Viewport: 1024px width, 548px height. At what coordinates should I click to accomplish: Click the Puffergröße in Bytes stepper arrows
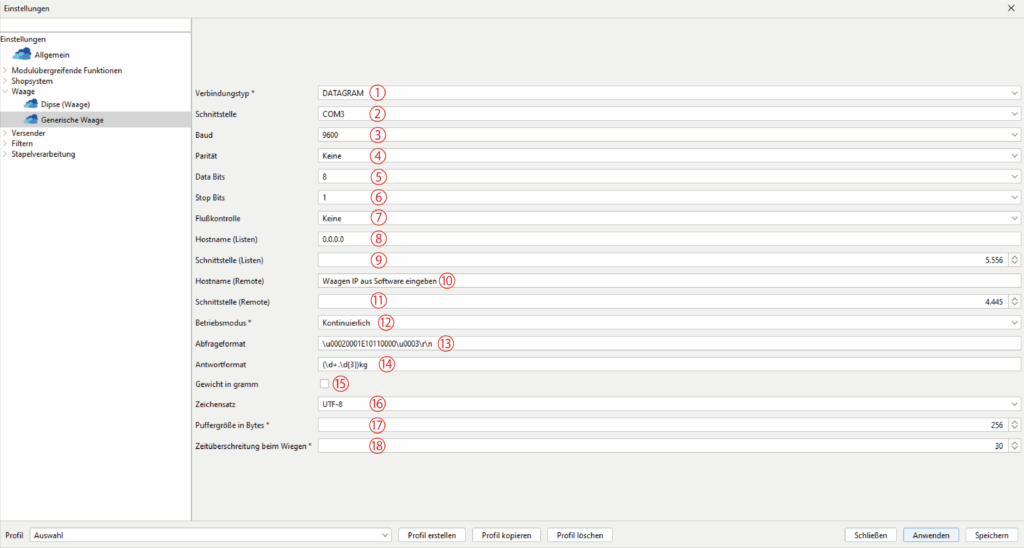click(1014, 425)
